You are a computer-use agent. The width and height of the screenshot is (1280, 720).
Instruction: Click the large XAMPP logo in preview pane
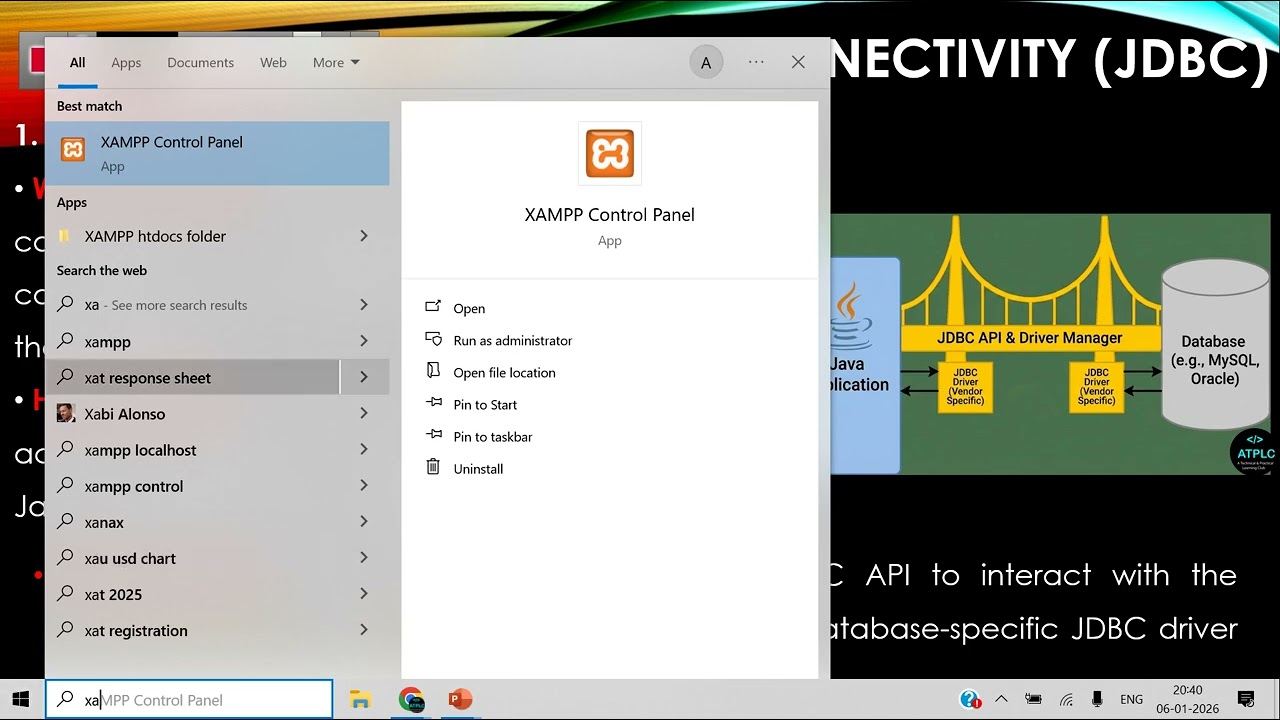[x=610, y=153]
